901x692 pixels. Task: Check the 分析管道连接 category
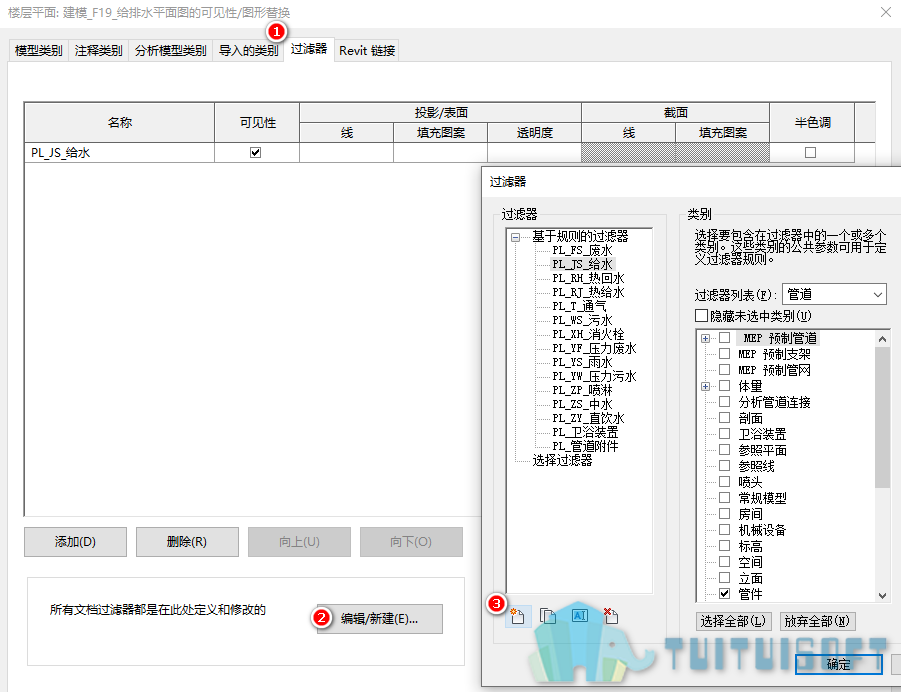[x=725, y=402]
